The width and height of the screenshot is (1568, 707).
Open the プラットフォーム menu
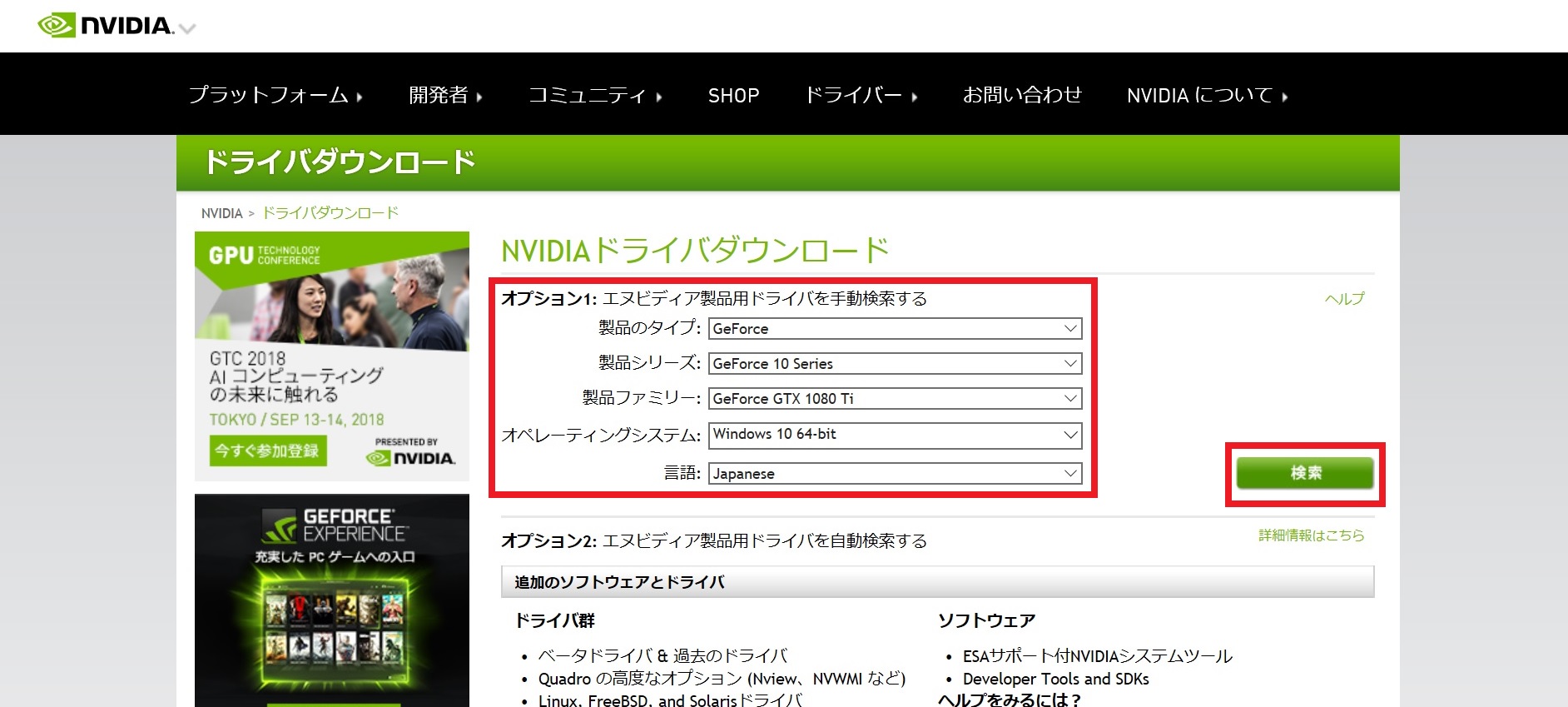point(275,96)
